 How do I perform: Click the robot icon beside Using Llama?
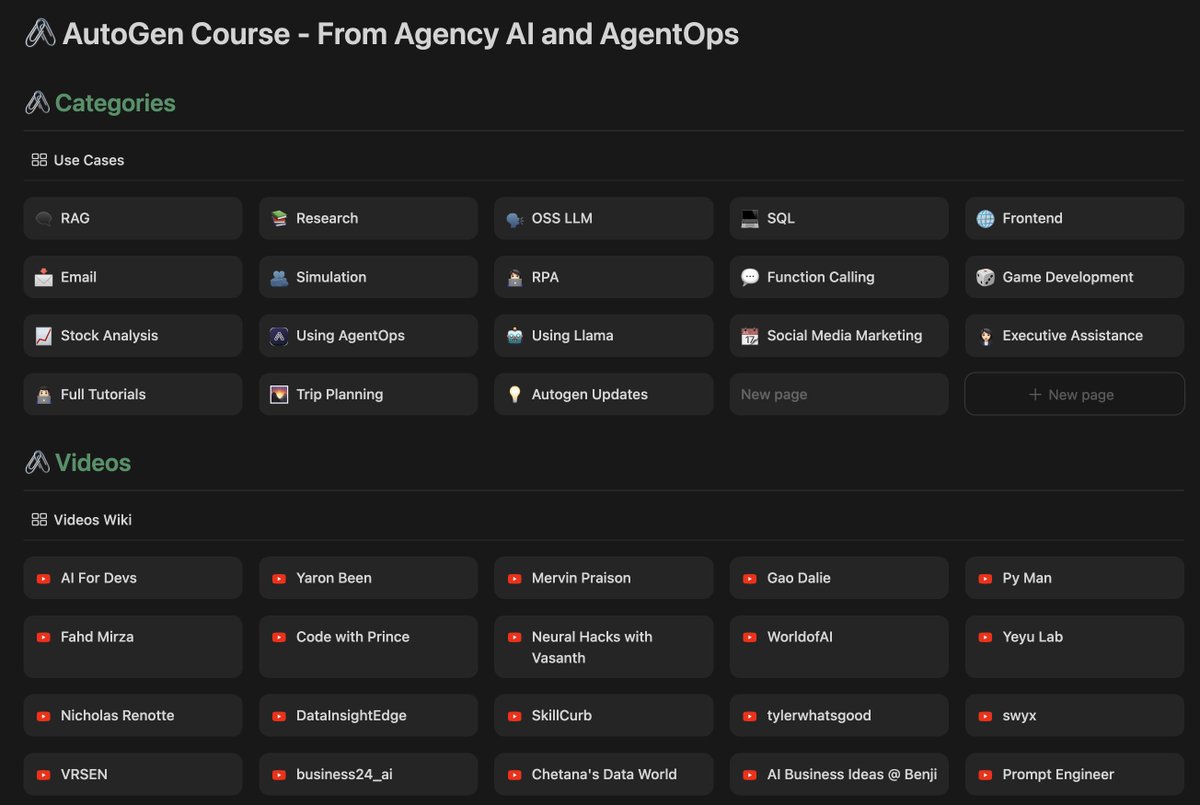514,336
